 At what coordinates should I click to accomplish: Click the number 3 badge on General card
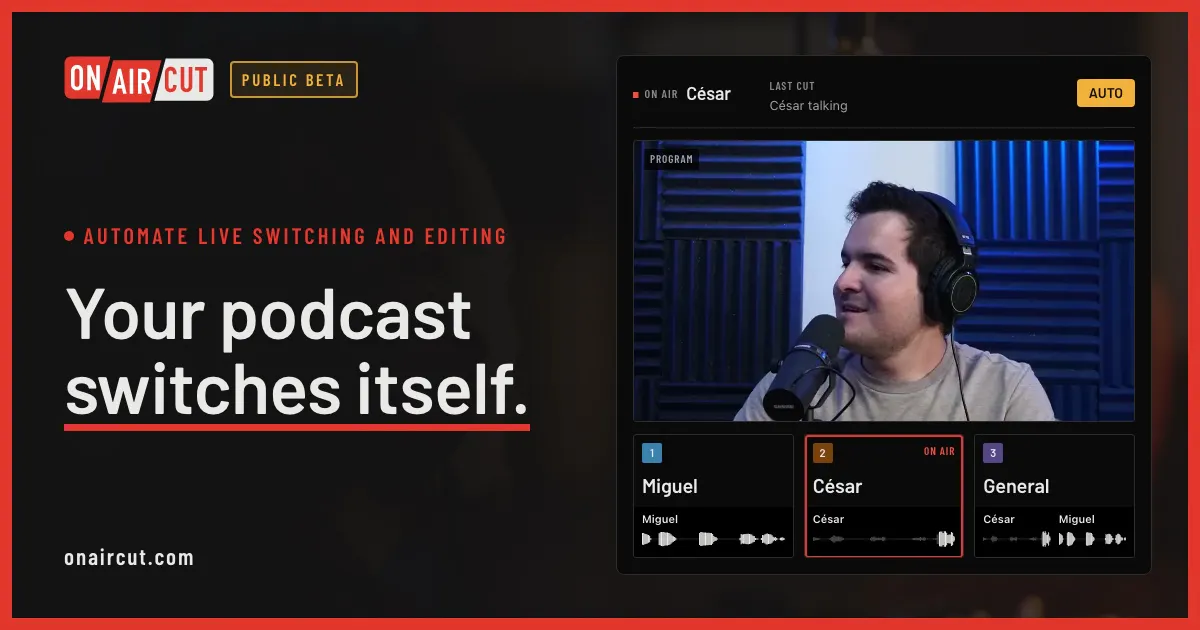(993, 453)
